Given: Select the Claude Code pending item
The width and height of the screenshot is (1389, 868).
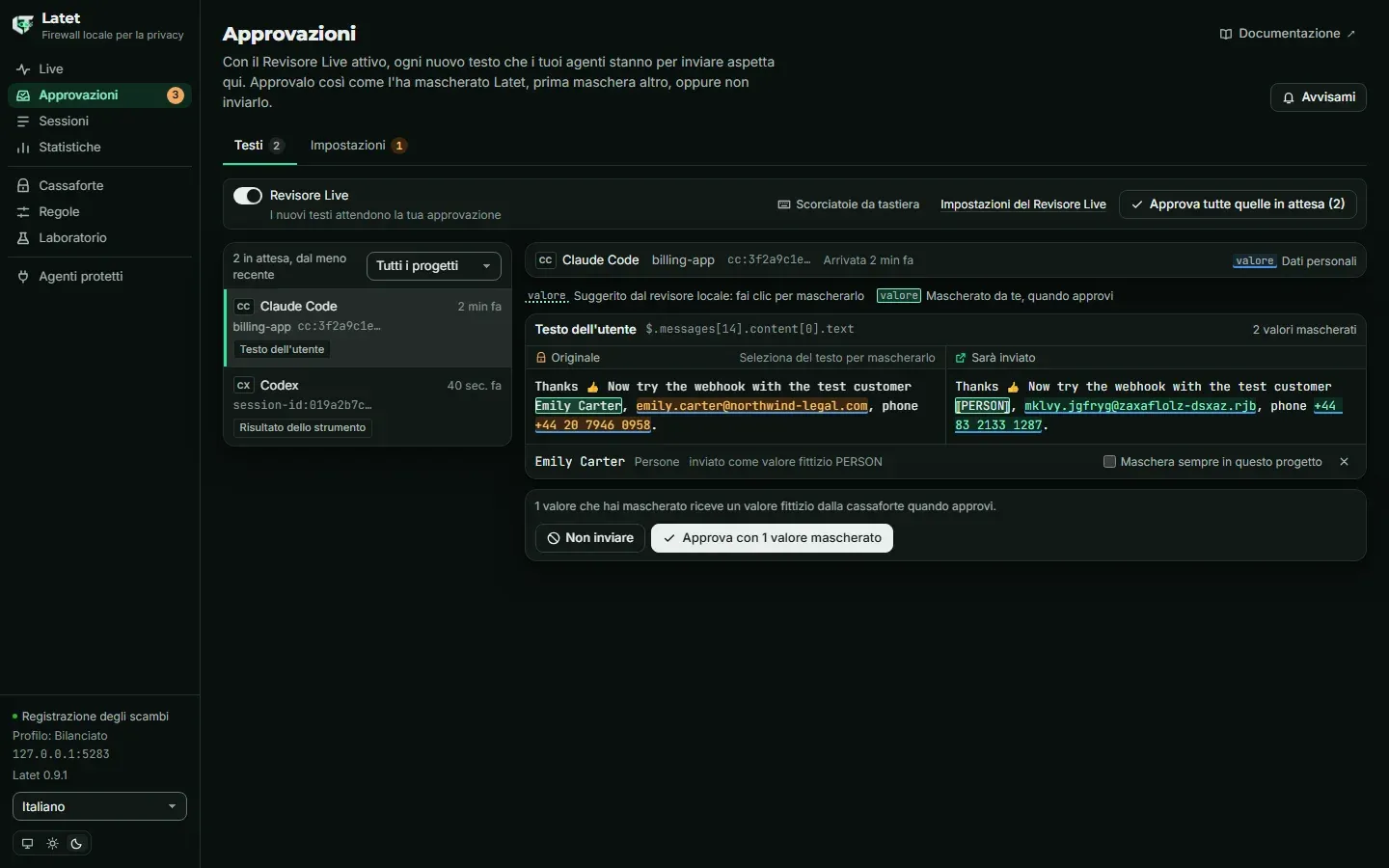Looking at the screenshot, I should (x=368, y=328).
